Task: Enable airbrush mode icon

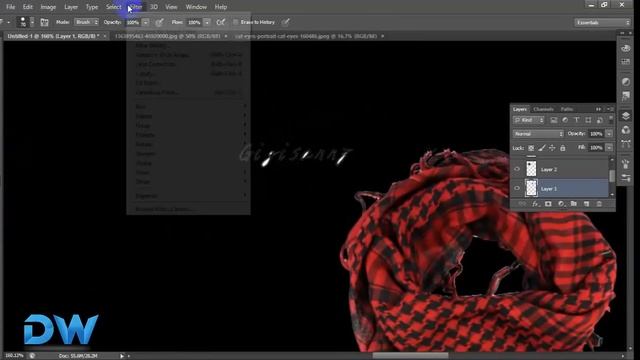Action: 220,22
